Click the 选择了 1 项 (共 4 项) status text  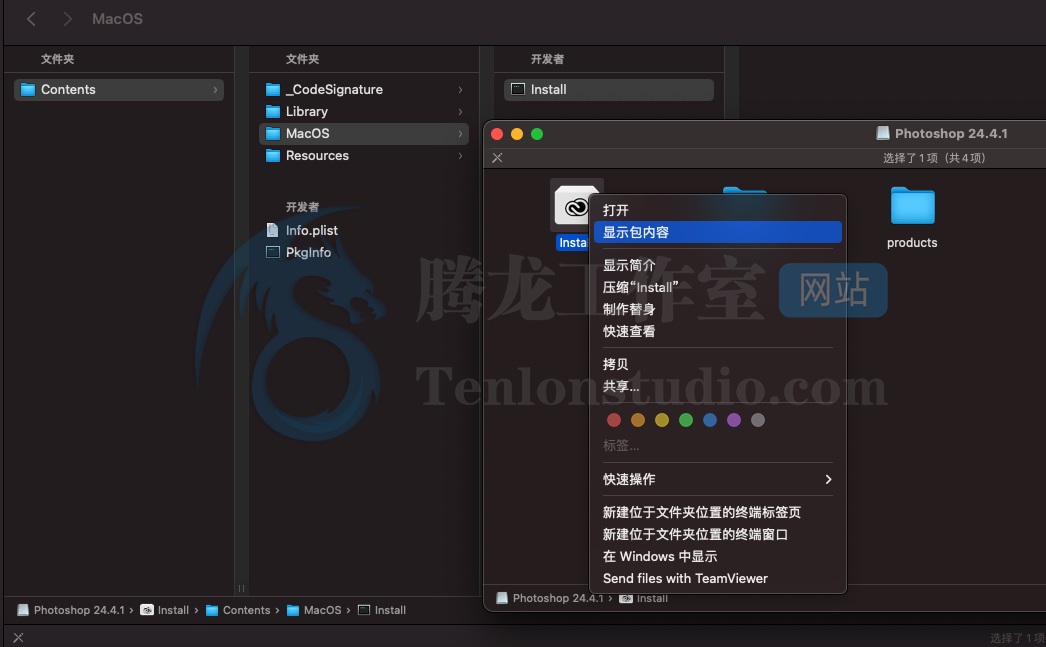tap(934, 158)
